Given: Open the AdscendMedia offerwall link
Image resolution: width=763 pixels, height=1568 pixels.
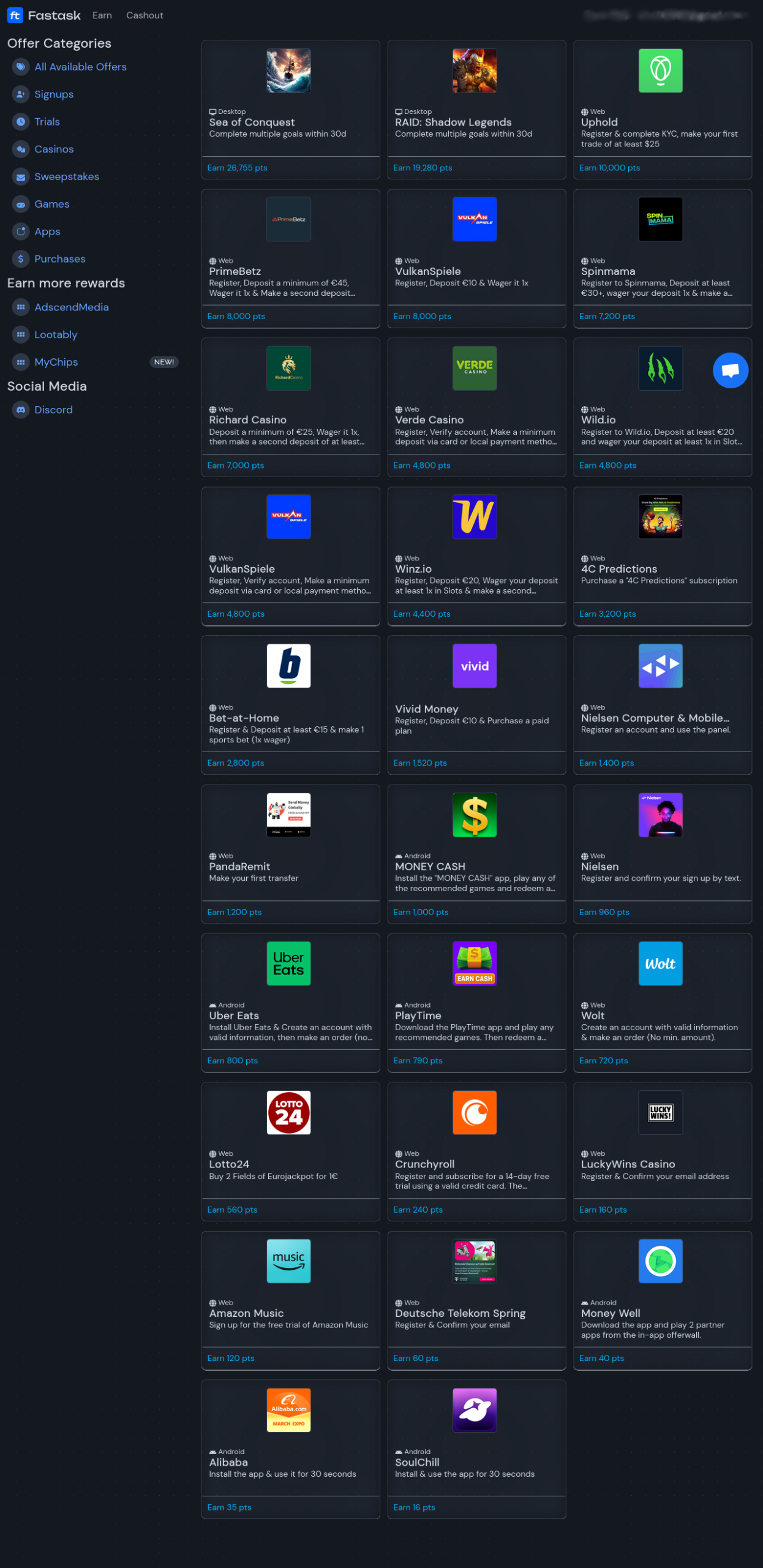Looking at the screenshot, I should (x=72, y=307).
